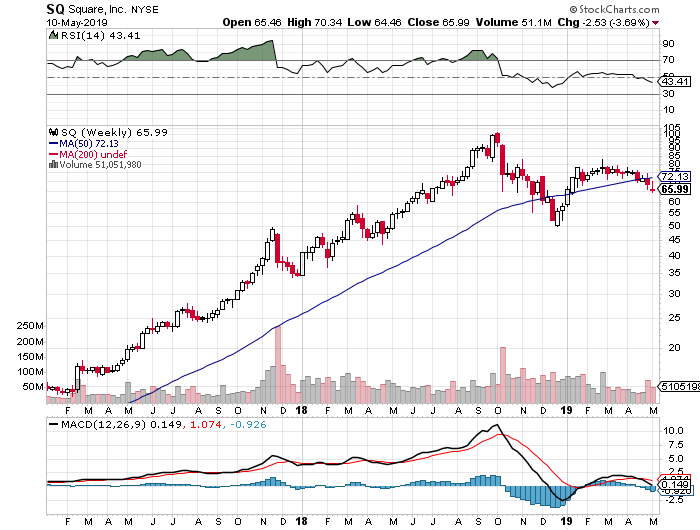Viewport: 700px width, 530px height.
Task: Click the MACD 10.0 scale label
Action: (674, 431)
